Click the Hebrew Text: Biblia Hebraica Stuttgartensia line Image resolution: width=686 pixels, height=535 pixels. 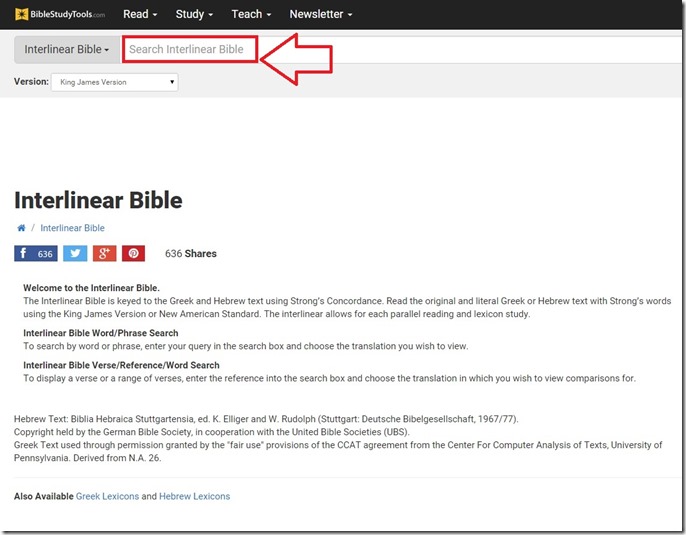266,419
